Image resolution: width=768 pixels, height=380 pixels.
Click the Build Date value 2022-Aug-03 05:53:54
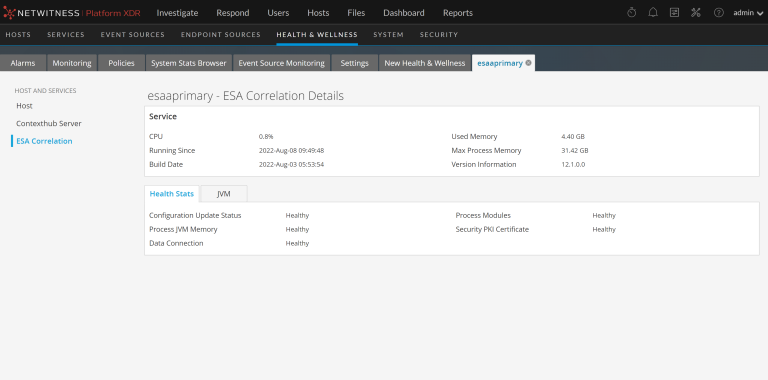point(291,165)
